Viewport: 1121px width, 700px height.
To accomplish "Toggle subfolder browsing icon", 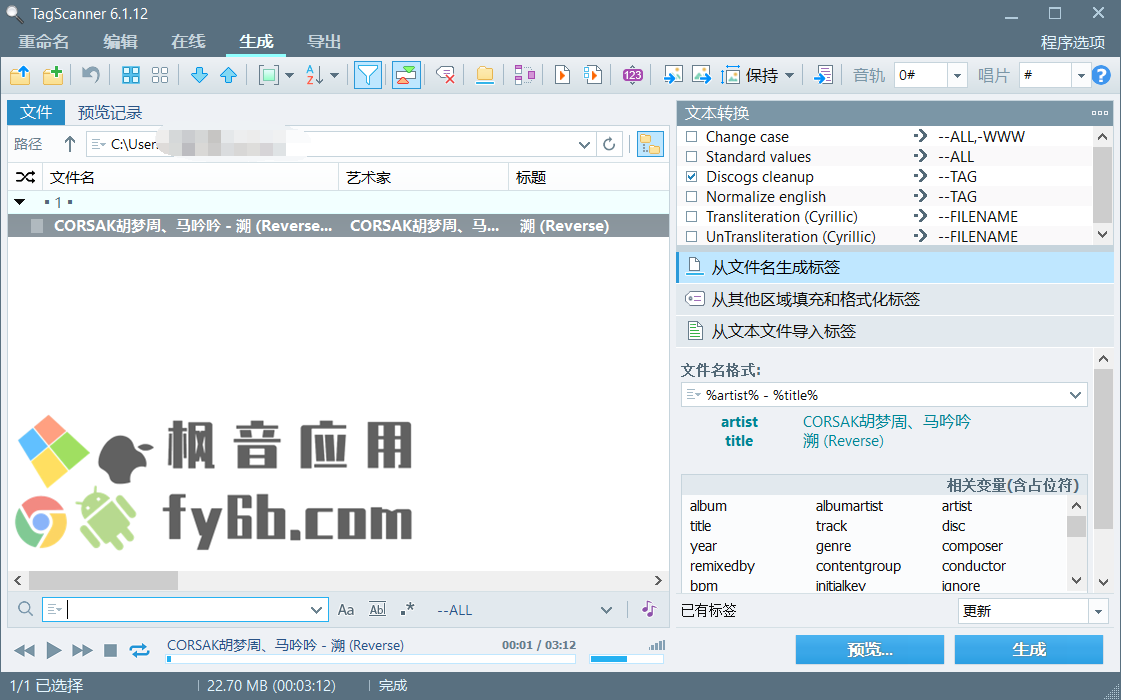I will pos(650,144).
